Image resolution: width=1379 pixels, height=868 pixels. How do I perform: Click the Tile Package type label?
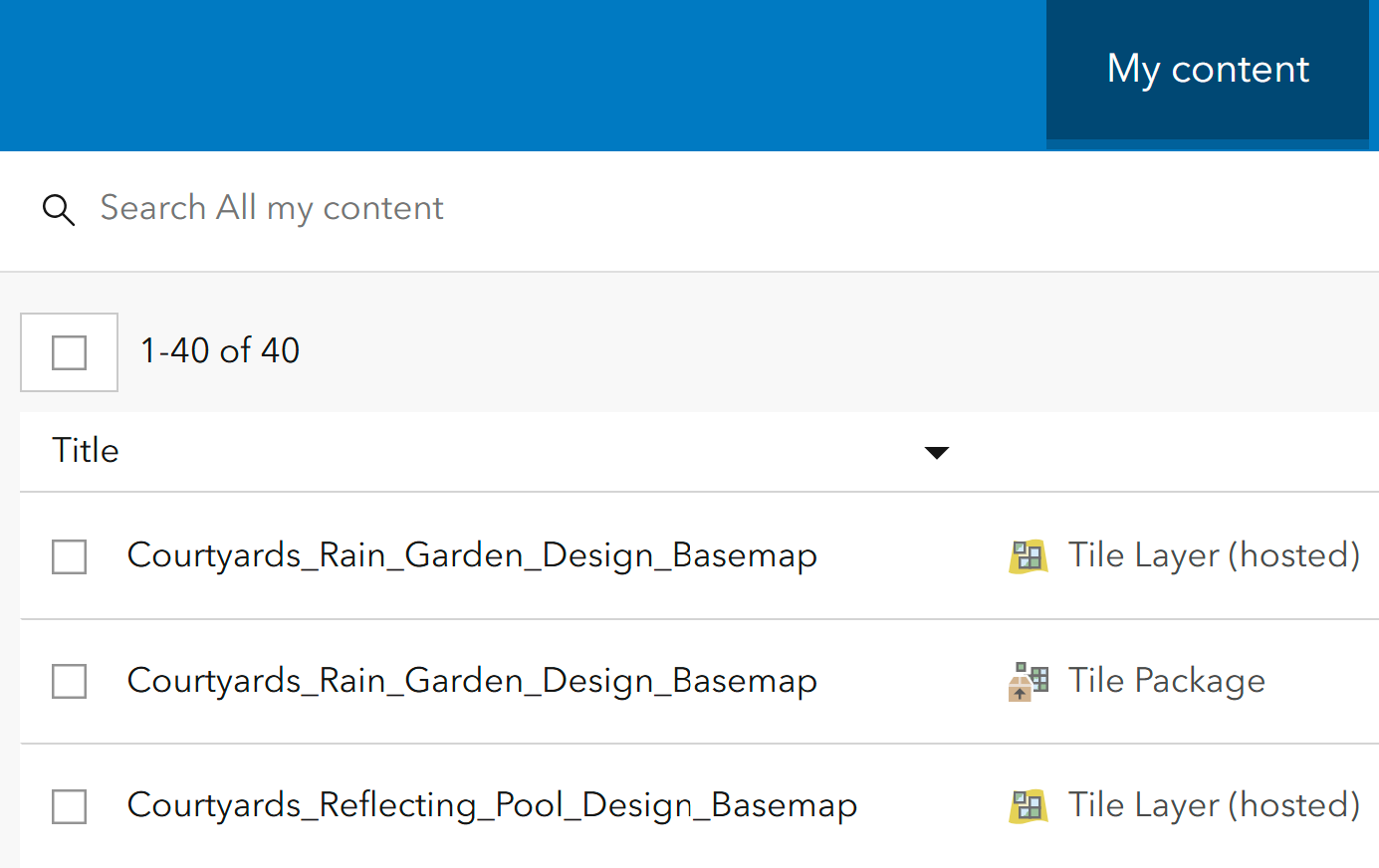click(x=1166, y=681)
